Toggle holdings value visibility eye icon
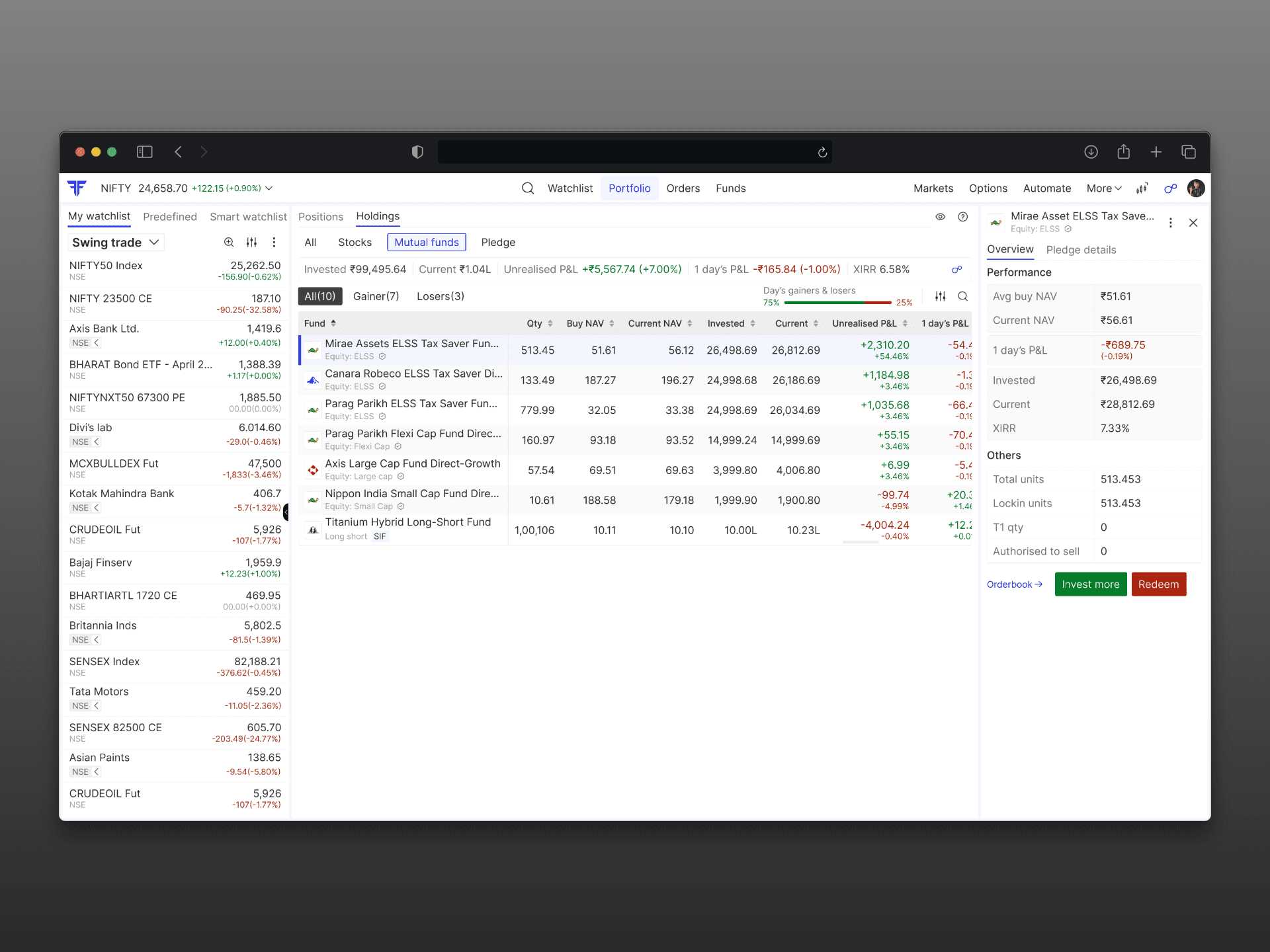1270x952 pixels. tap(940, 217)
